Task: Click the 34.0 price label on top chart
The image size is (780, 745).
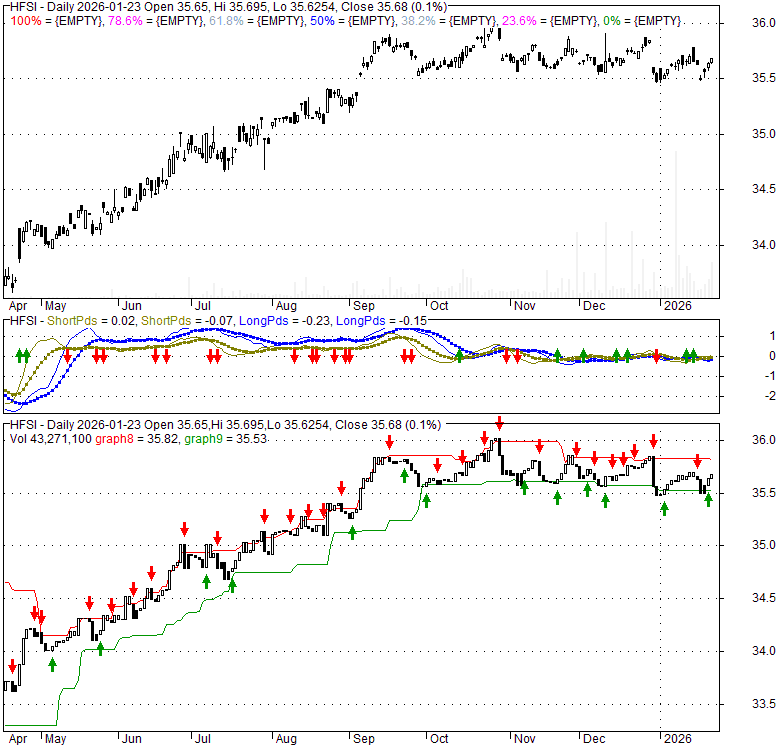Action: [763, 245]
